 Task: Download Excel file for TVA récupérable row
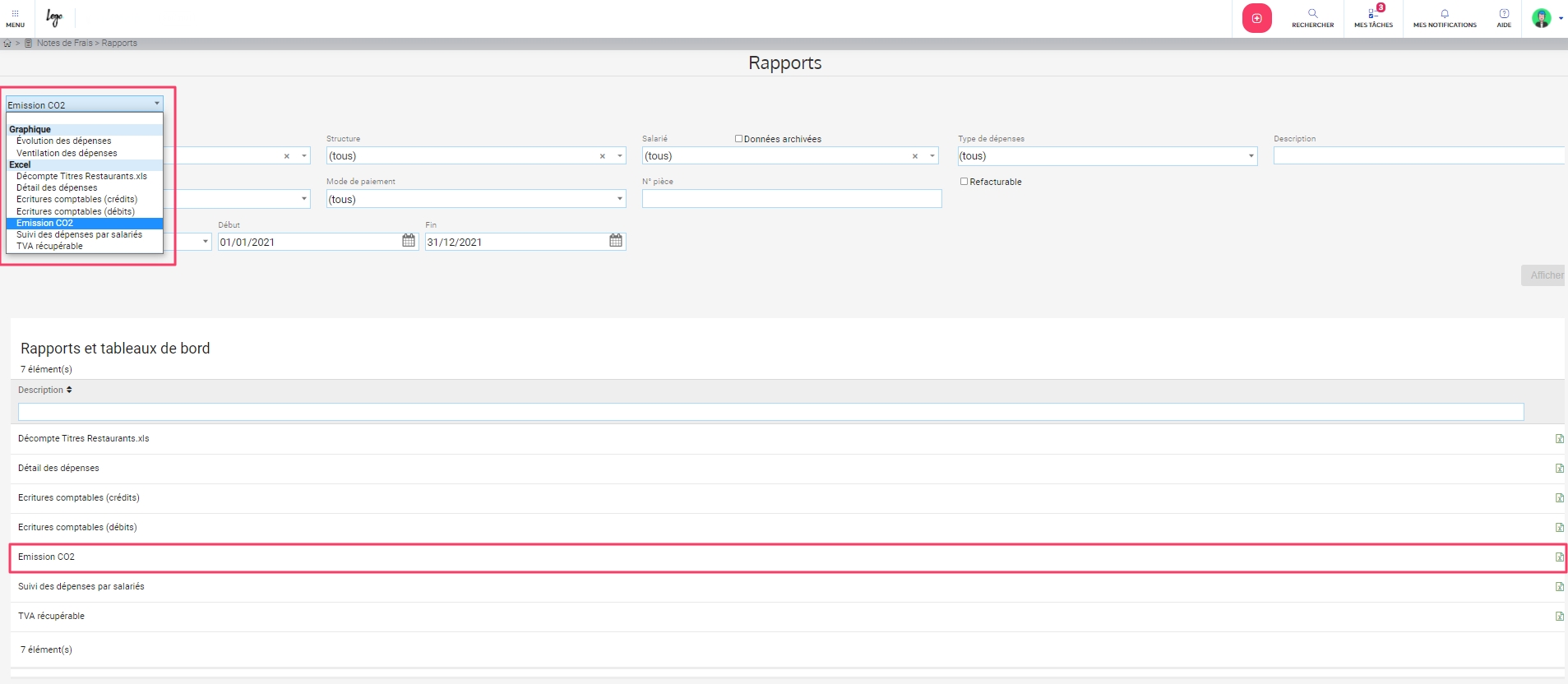[x=1559, y=617]
